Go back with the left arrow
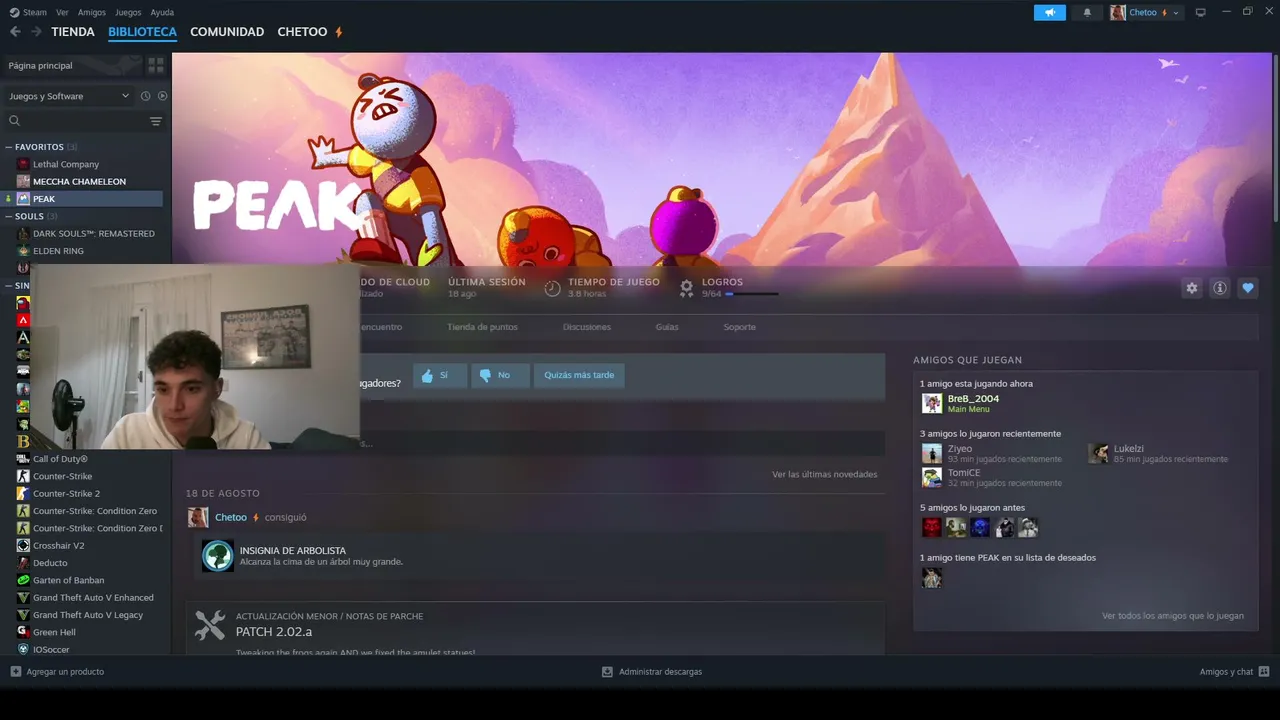 [15, 32]
